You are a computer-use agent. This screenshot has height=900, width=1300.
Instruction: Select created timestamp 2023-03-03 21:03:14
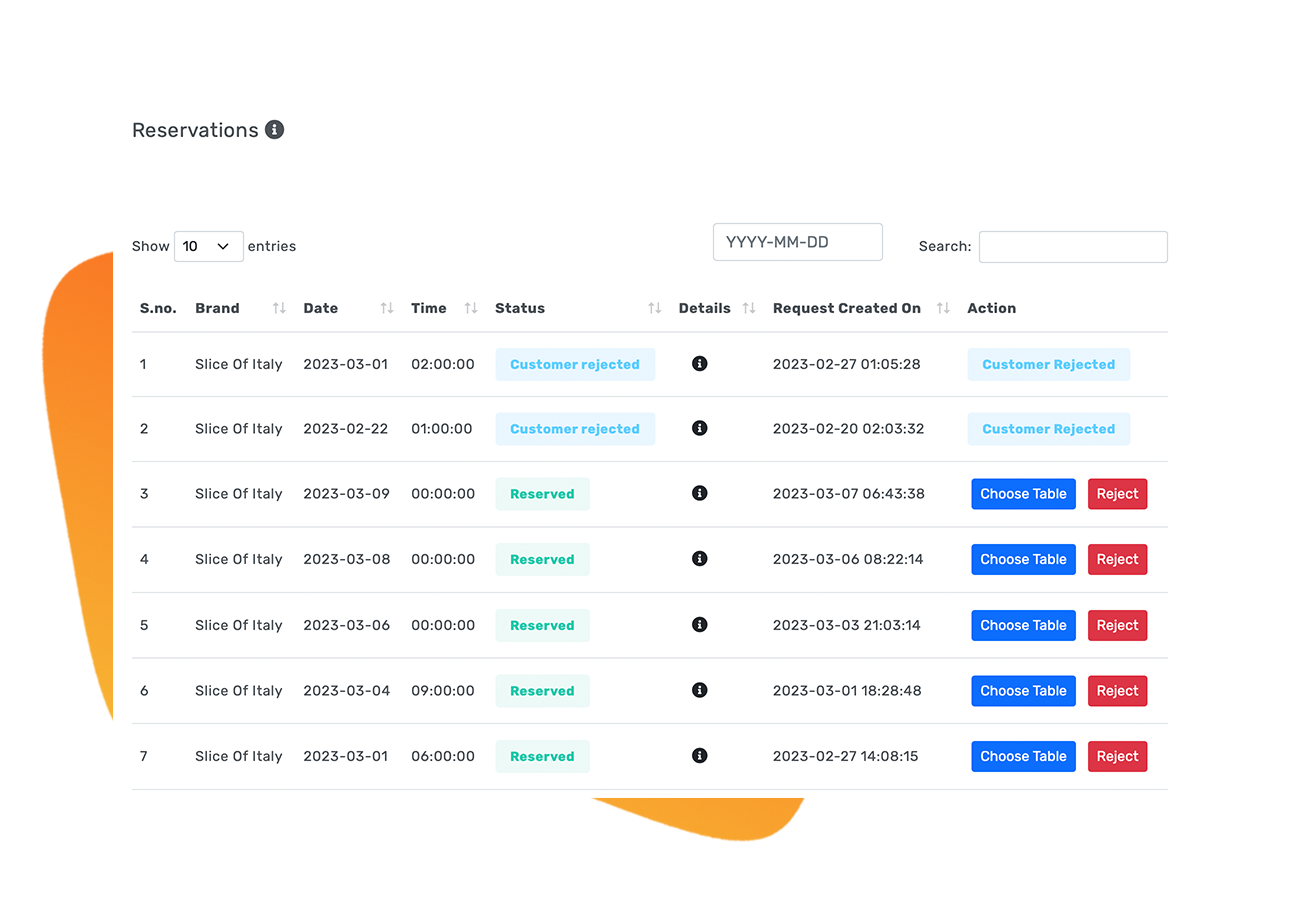pos(847,625)
